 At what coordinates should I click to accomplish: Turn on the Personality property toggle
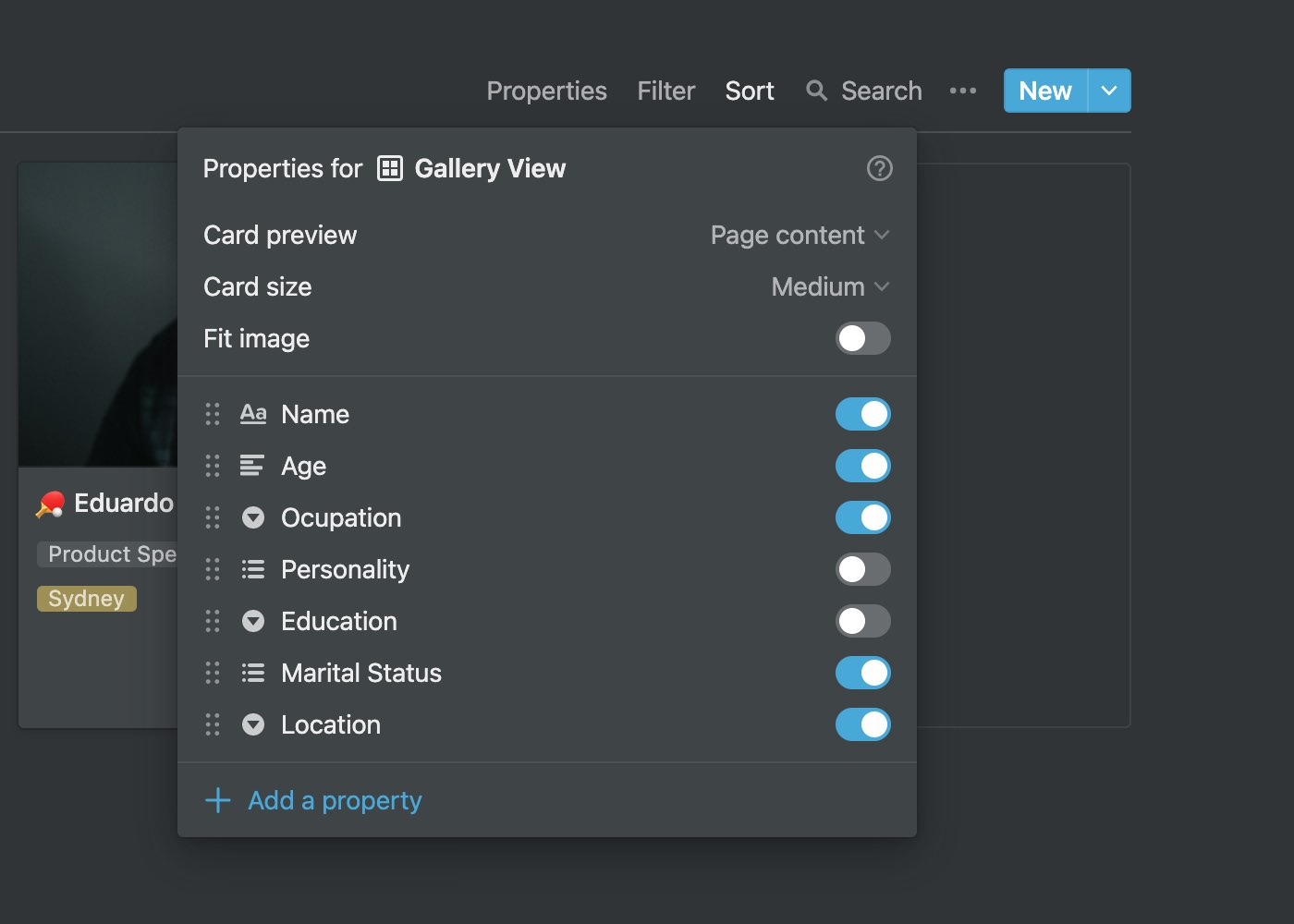click(x=862, y=569)
